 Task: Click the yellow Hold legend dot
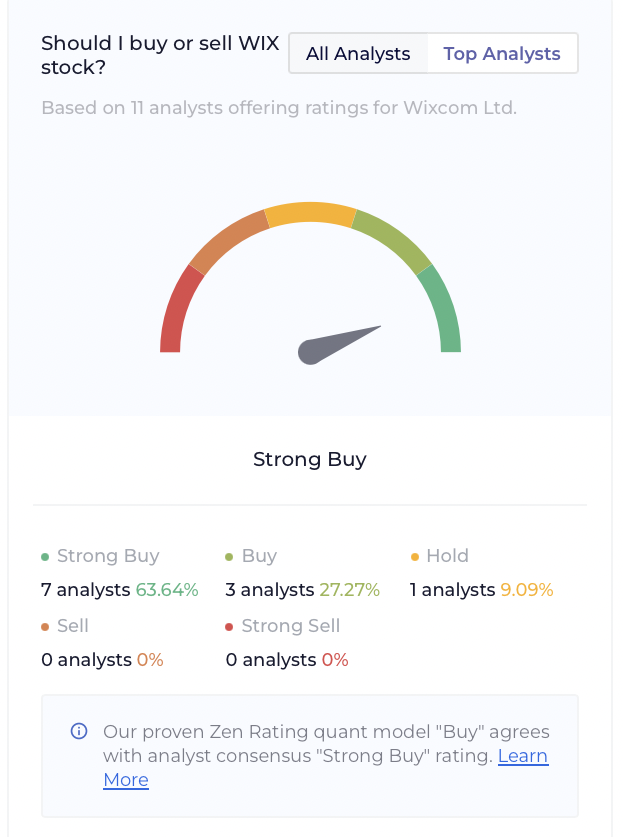414,557
